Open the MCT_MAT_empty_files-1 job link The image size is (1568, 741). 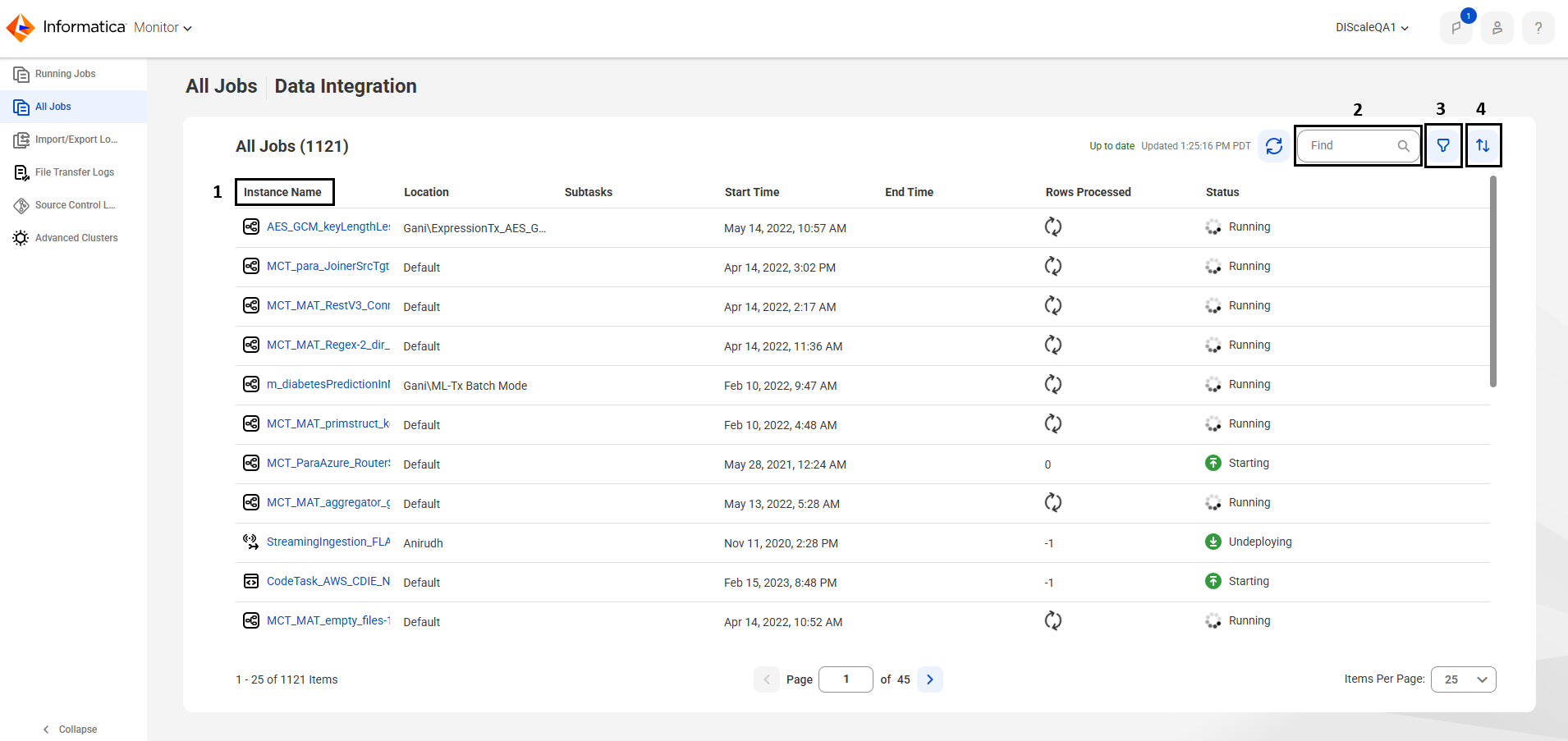[x=328, y=620]
